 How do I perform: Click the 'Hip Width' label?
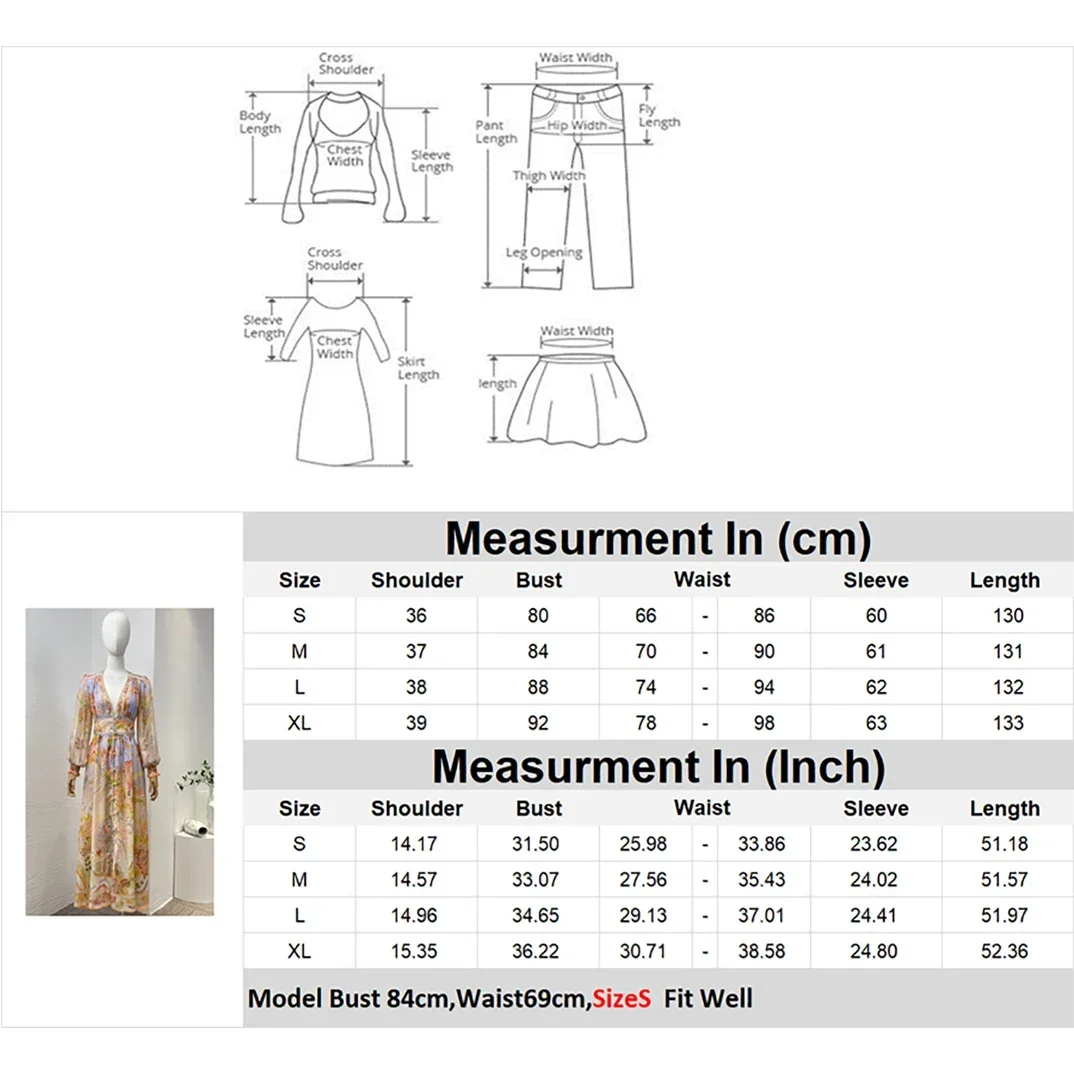pos(577,125)
